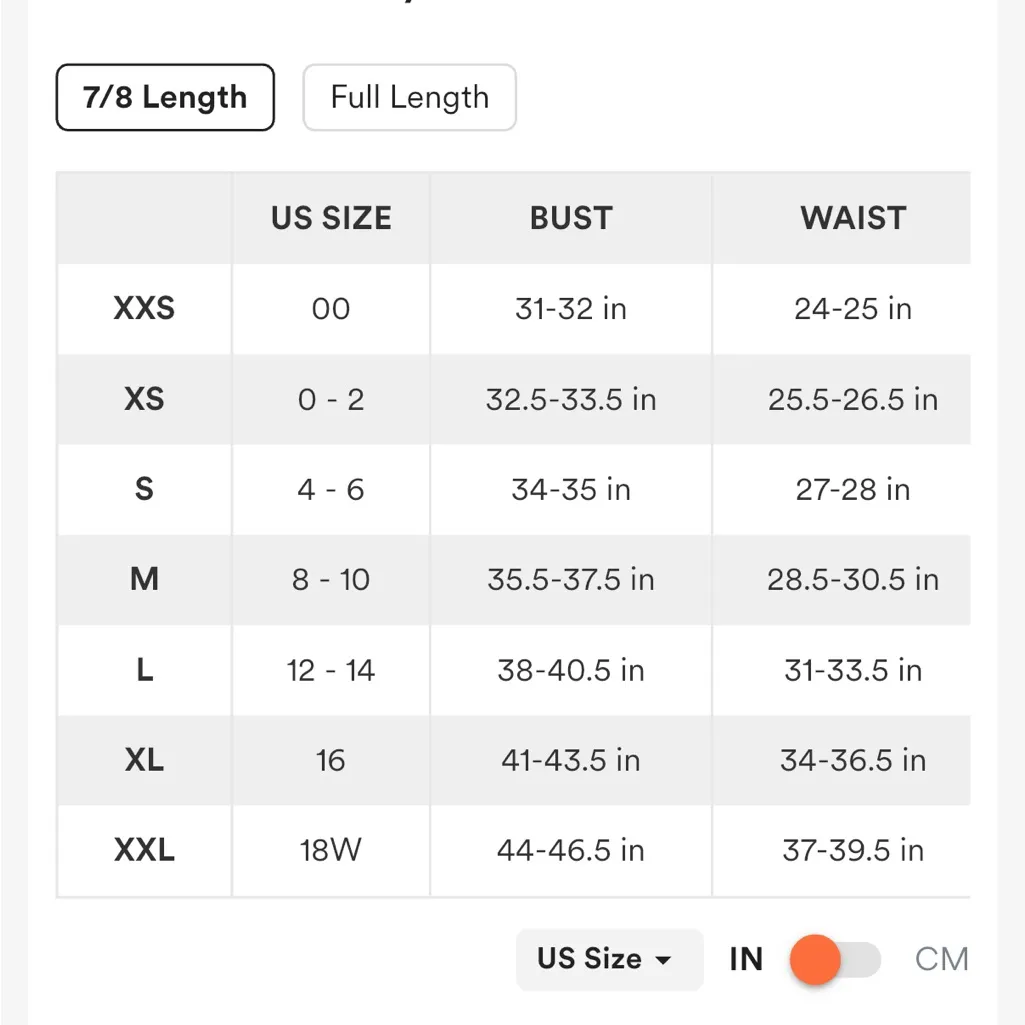Click the L size label

pyautogui.click(x=144, y=670)
